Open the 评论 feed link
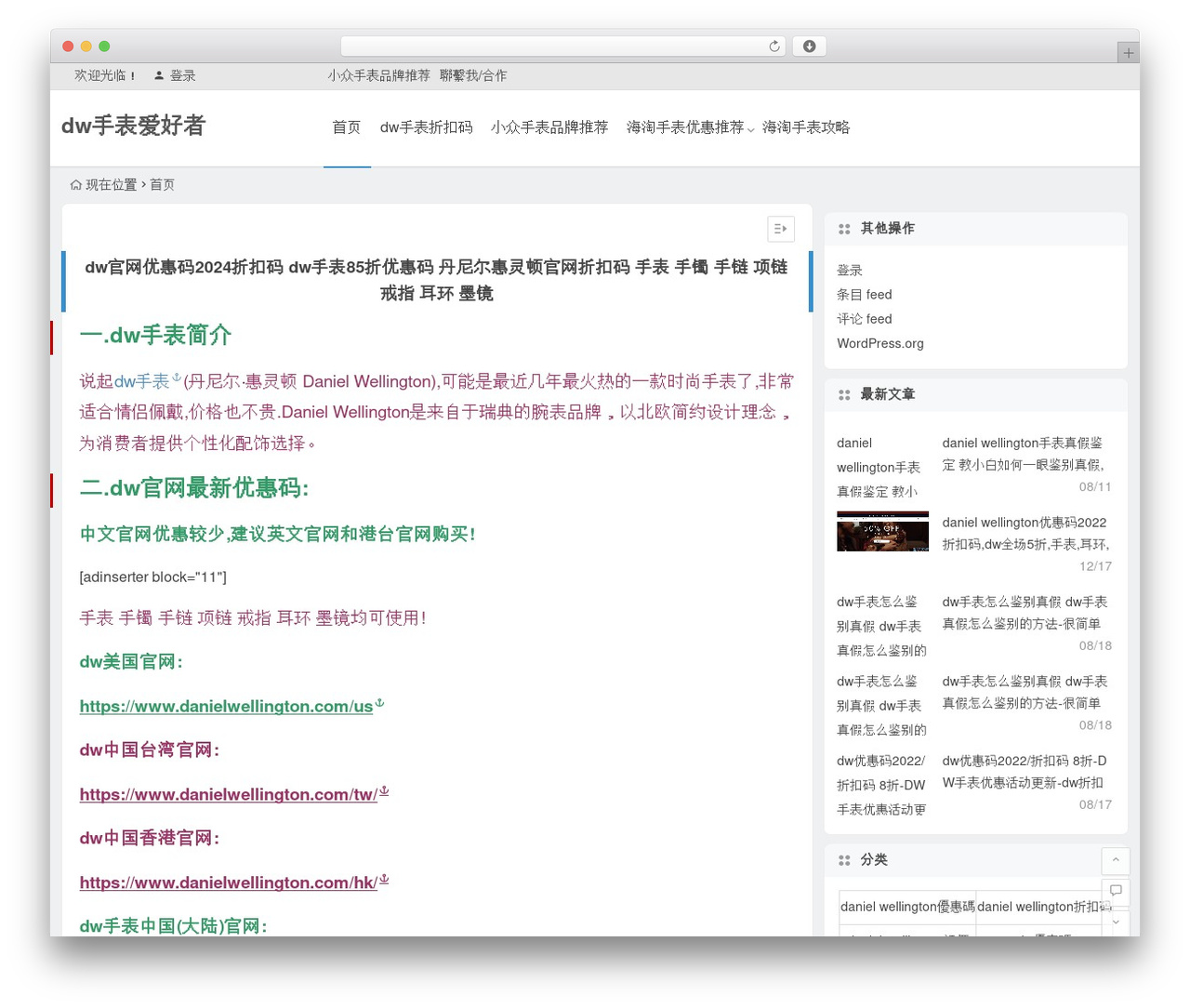Viewport: 1190px width, 1008px height. pos(865,319)
